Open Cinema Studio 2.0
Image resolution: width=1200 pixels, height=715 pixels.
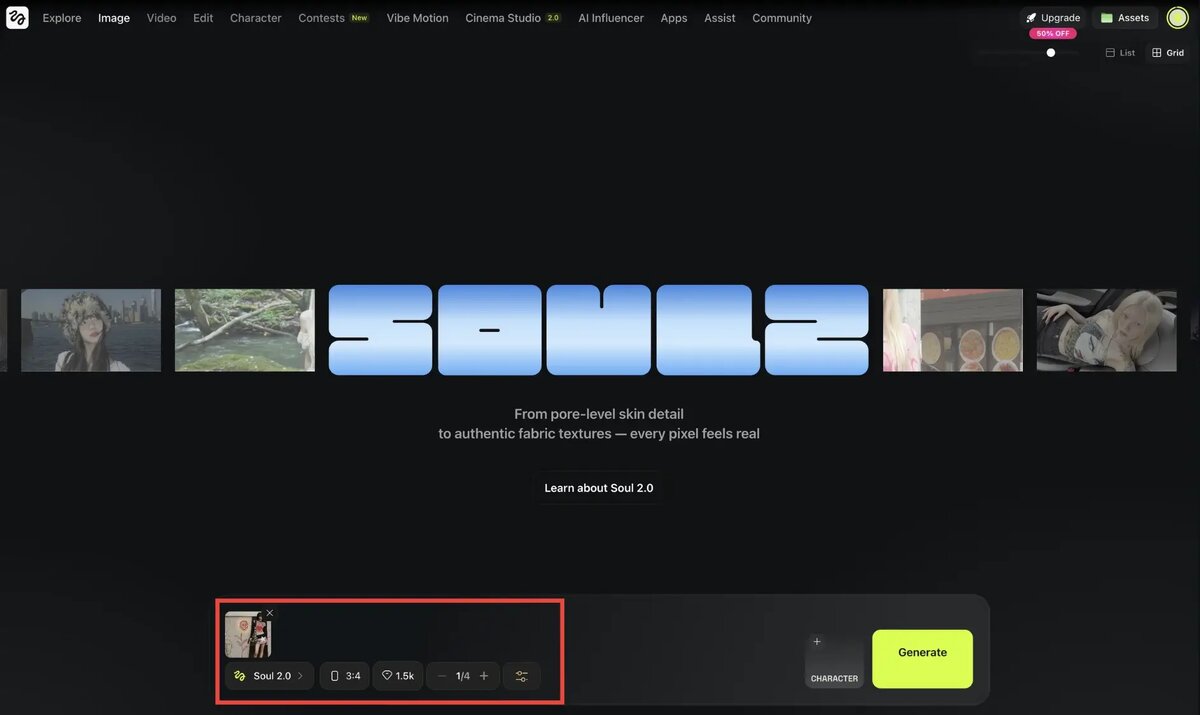513,18
